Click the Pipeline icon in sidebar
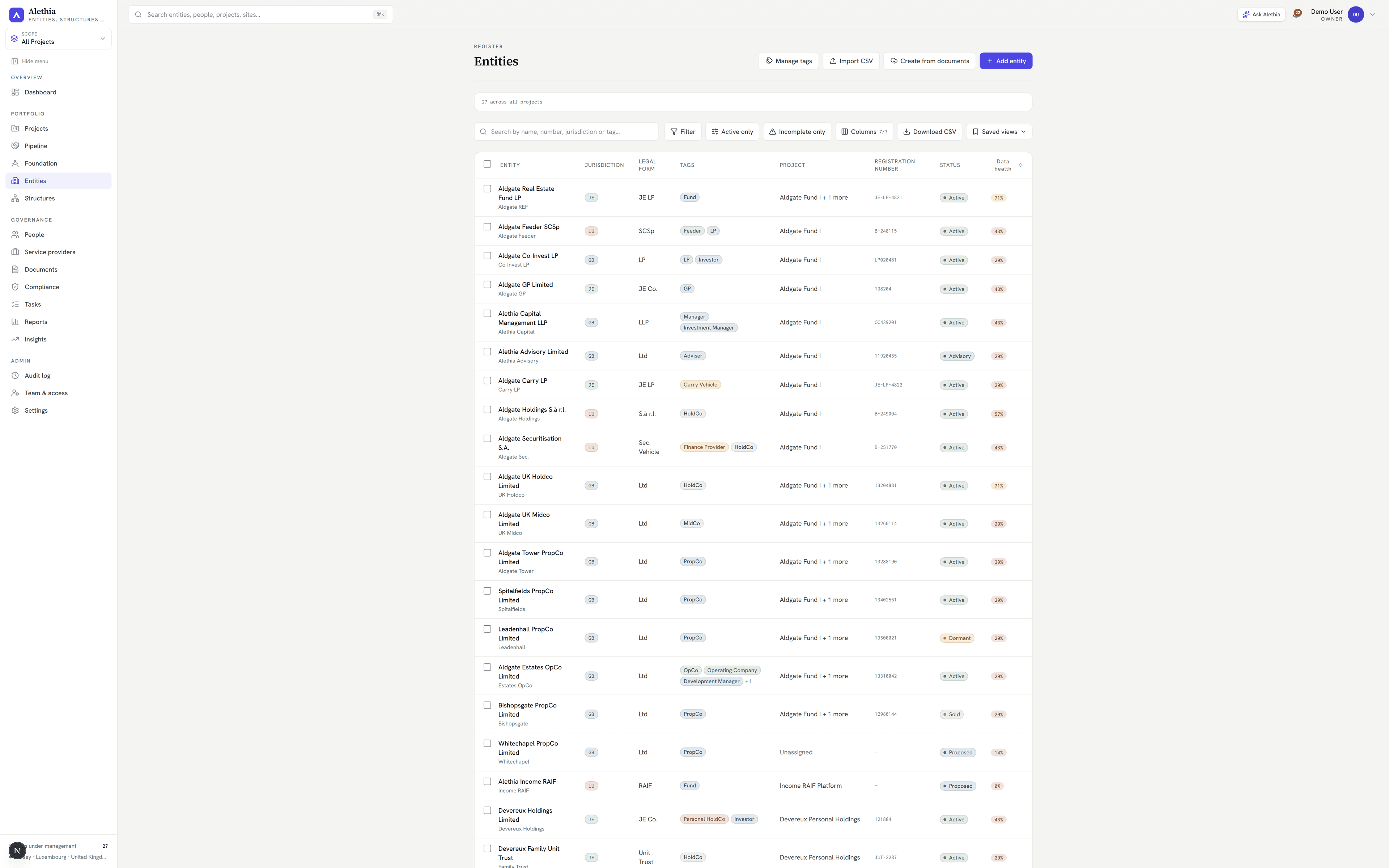Viewport: 1389px width, 868px height. click(16, 146)
